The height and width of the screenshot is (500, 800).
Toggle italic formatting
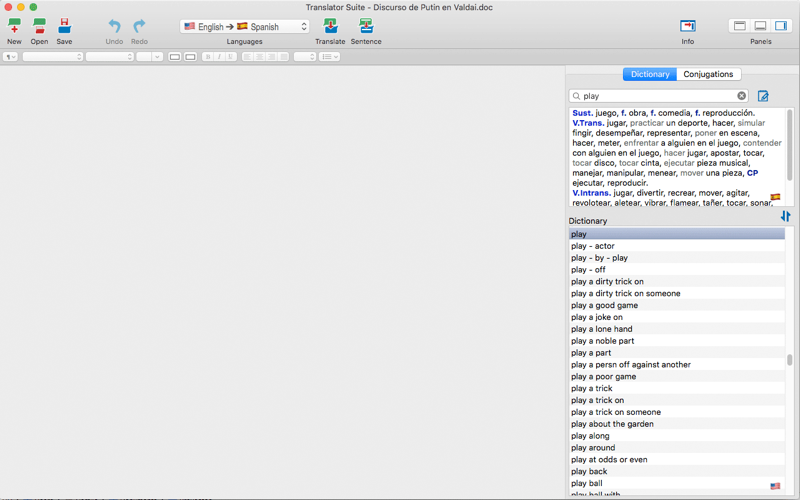click(219, 57)
